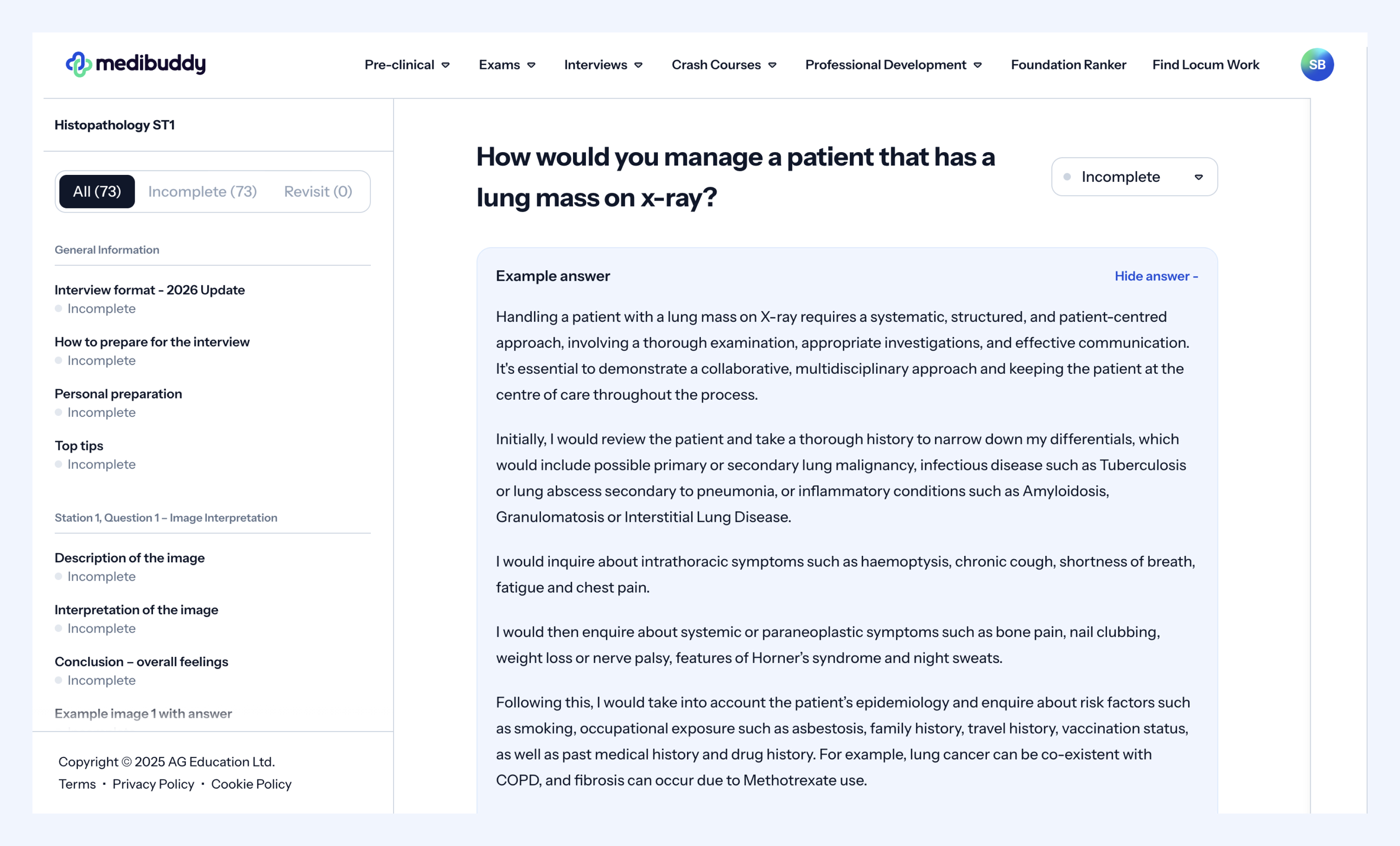This screenshot has height=846, width=1400.
Task: Expand the Professional Development menu
Action: pyautogui.click(x=885, y=65)
